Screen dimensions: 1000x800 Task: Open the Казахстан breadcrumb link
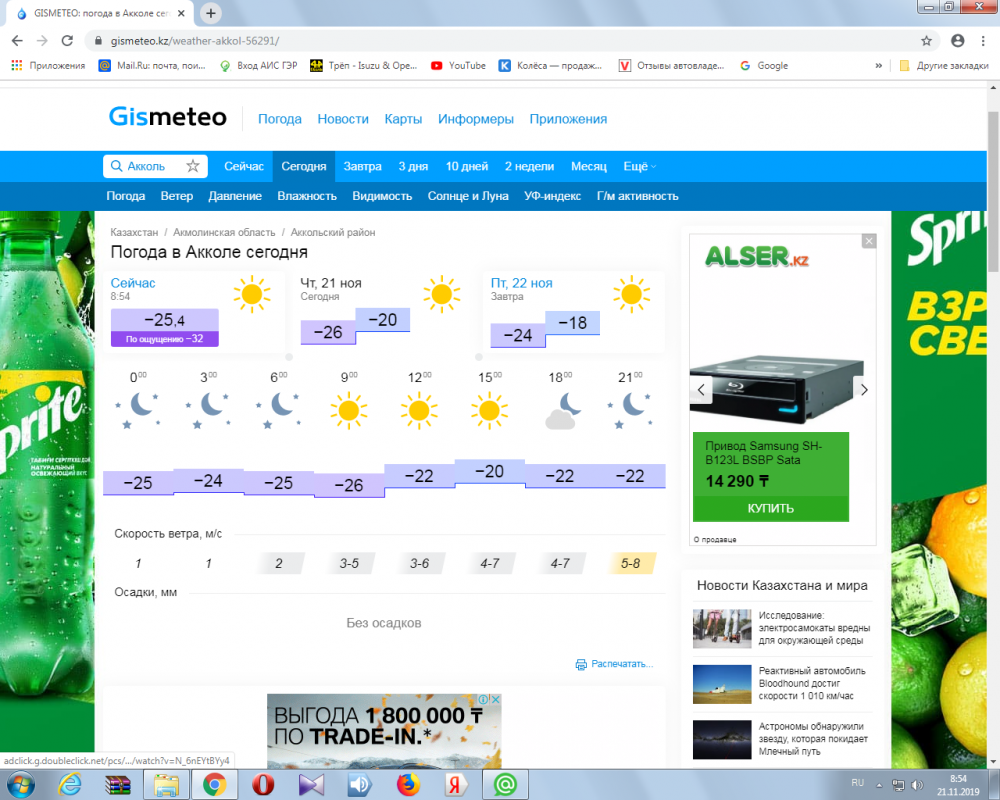click(x=134, y=232)
